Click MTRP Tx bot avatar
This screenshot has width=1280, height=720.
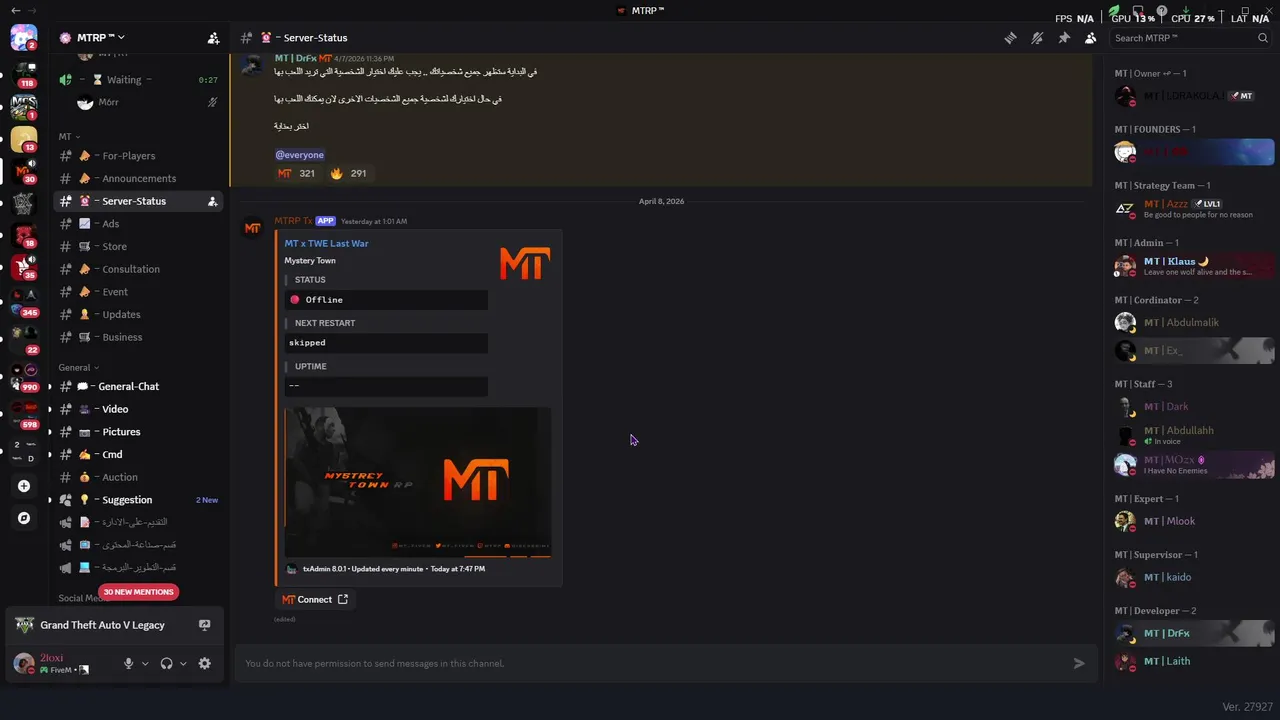coord(253,229)
